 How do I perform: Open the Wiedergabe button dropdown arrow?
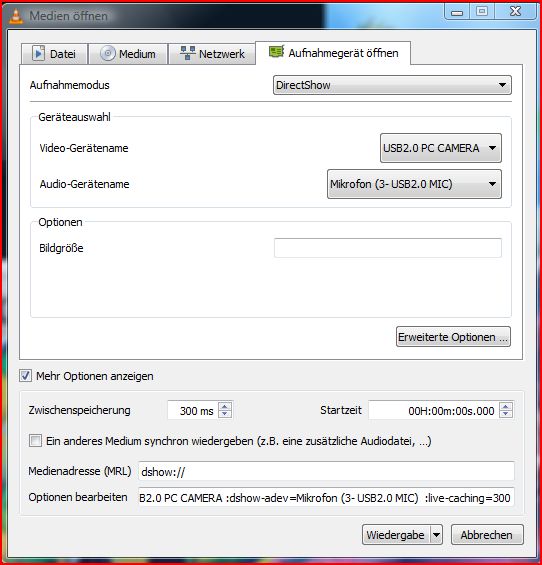click(436, 535)
